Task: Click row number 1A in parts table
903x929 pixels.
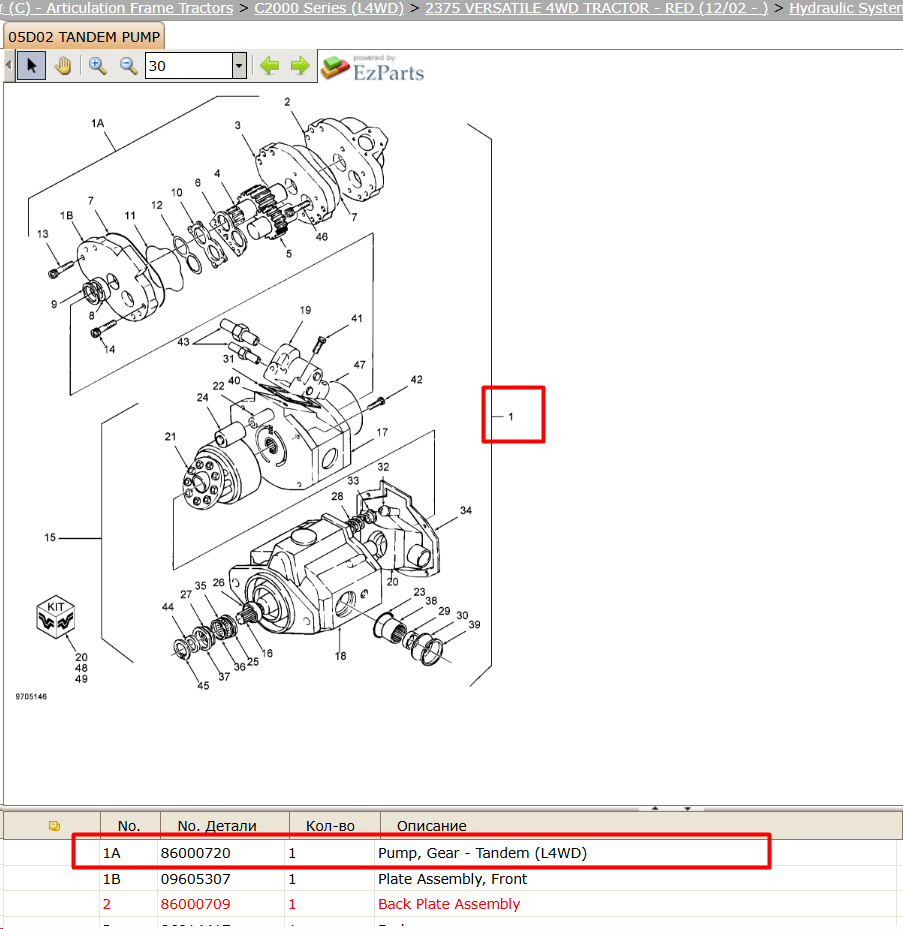Action: point(111,853)
